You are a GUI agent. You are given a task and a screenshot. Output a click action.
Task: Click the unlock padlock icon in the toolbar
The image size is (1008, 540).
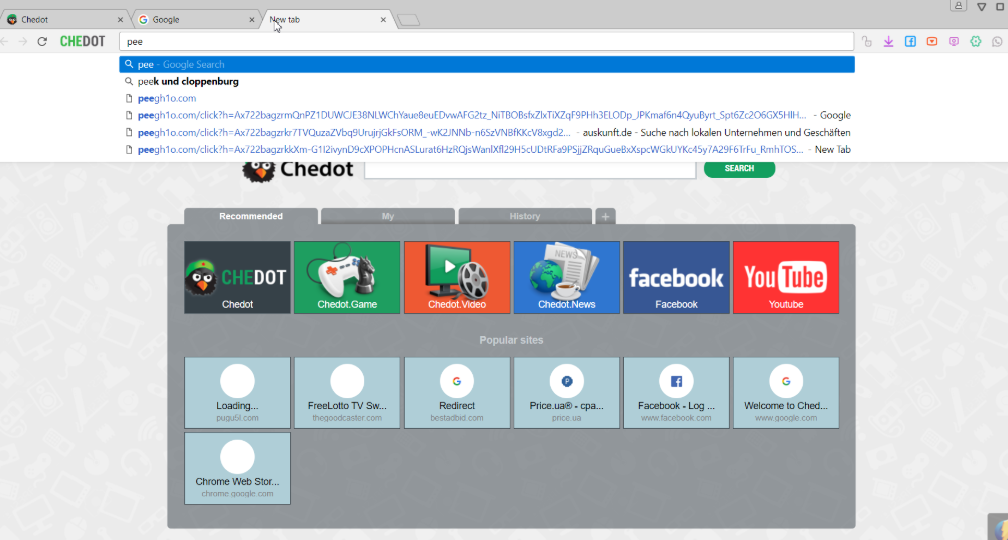pos(867,42)
